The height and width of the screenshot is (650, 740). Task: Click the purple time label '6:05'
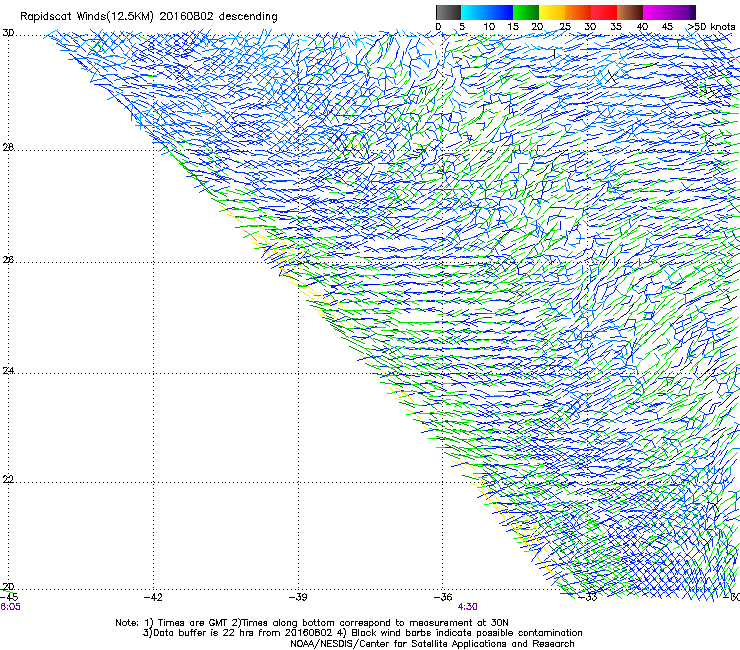(x=10, y=607)
